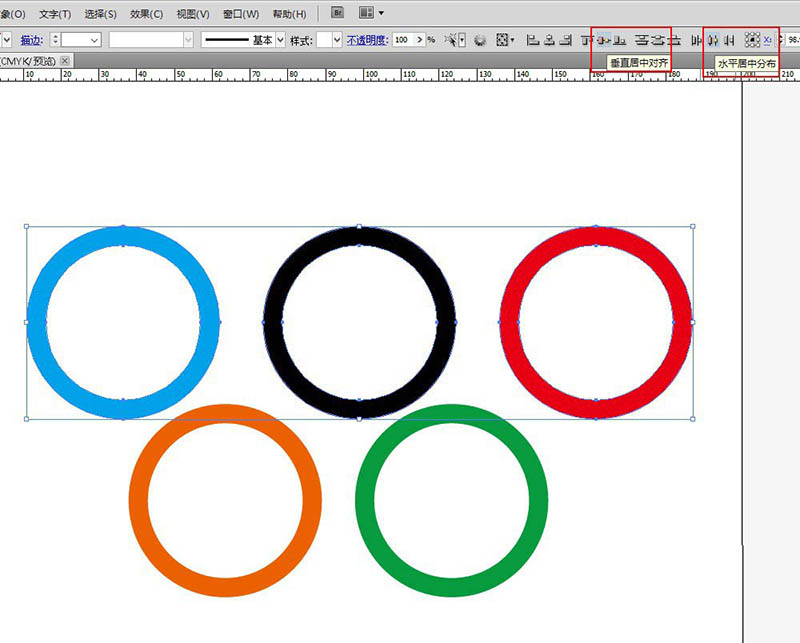Click the Vertical Align Top icon
Viewport: 800px width, 643px height.
click(585, 40)
